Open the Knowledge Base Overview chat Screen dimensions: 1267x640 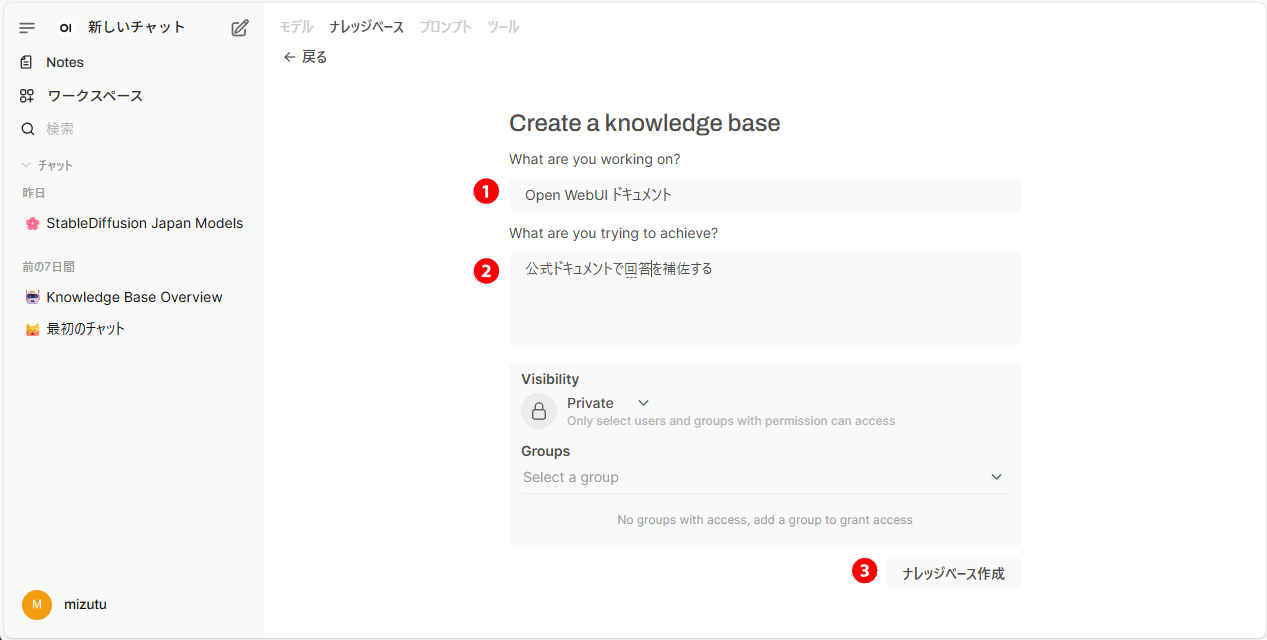[x=134, y=297]
